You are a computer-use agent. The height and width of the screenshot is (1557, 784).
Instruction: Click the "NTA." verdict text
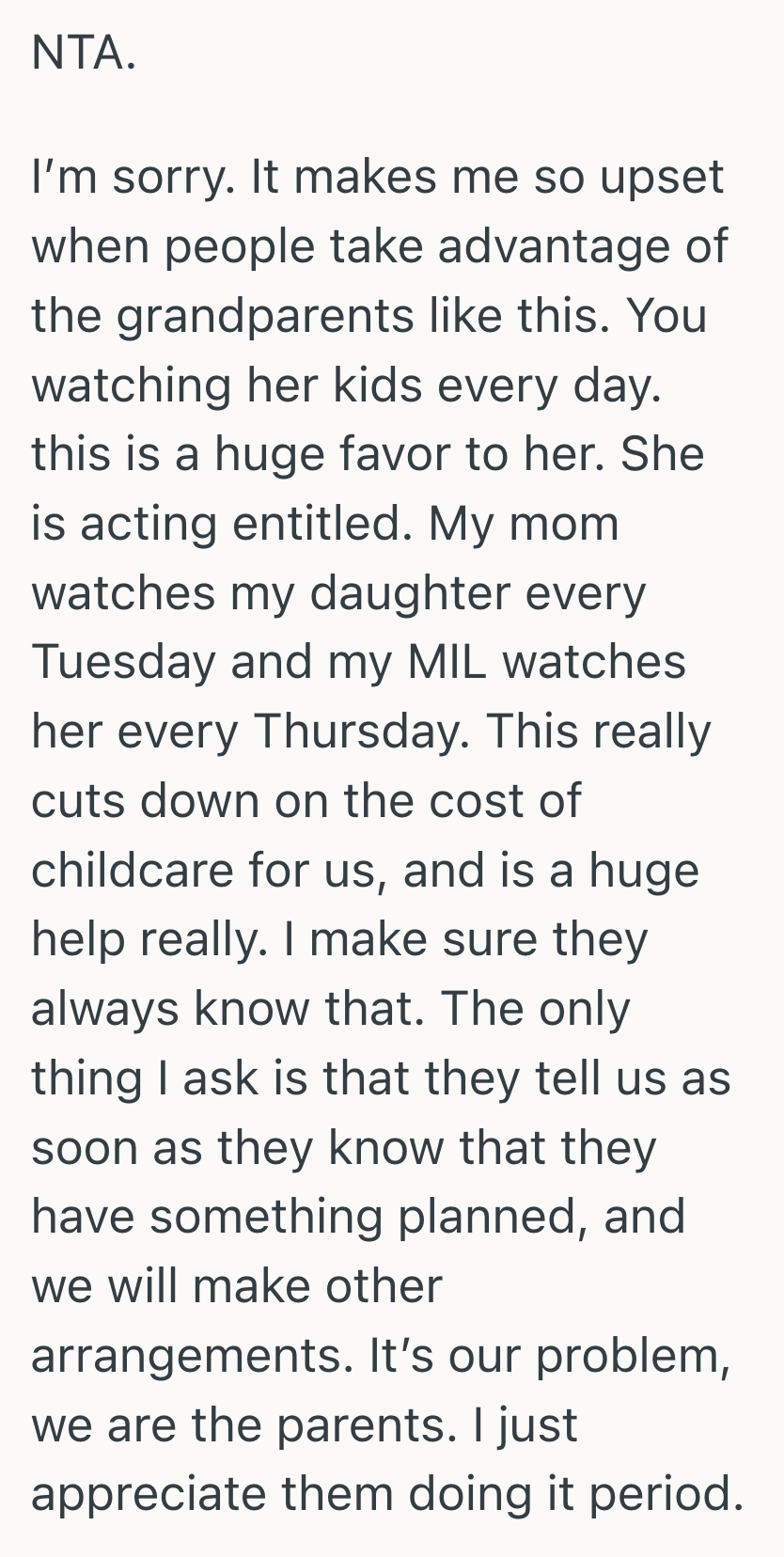pos(84,54)
